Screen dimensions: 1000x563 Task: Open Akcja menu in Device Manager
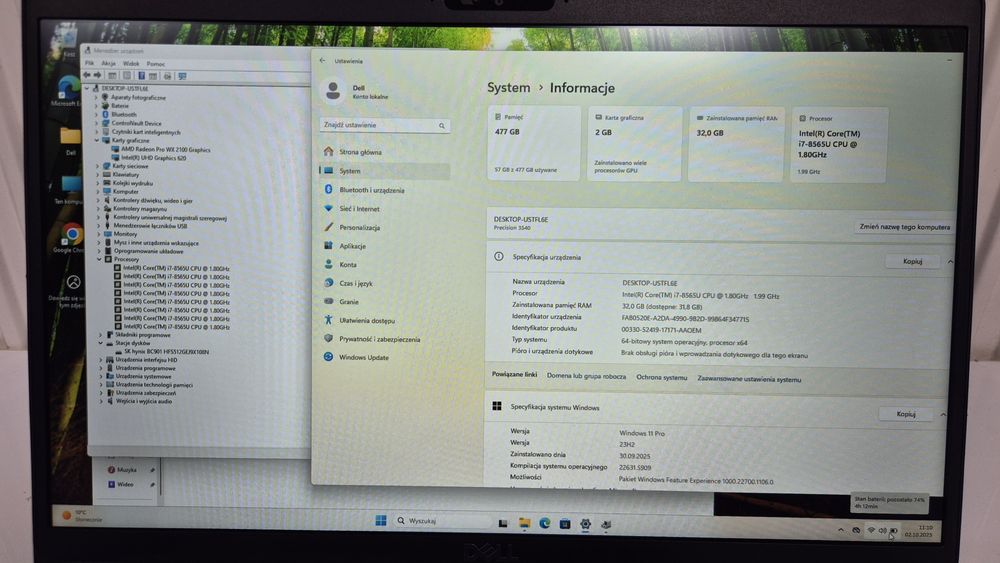108,63
